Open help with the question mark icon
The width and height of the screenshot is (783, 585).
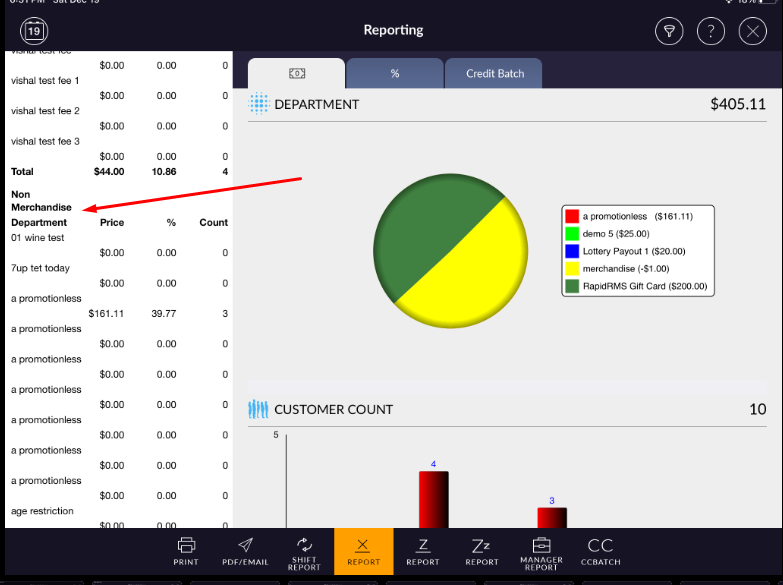(x=711, y=31)
